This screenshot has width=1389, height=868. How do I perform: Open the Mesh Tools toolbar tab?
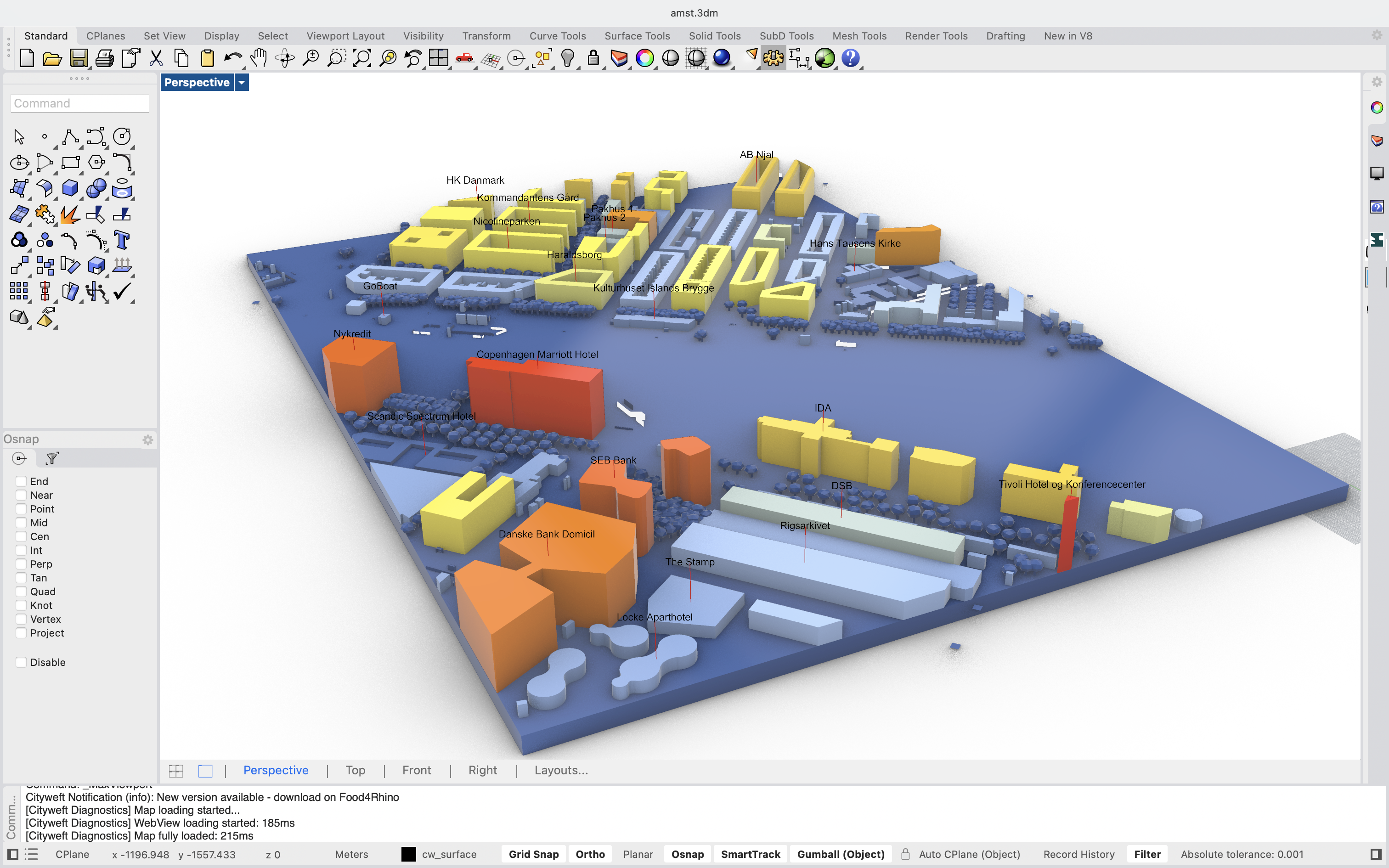(859, 36)
